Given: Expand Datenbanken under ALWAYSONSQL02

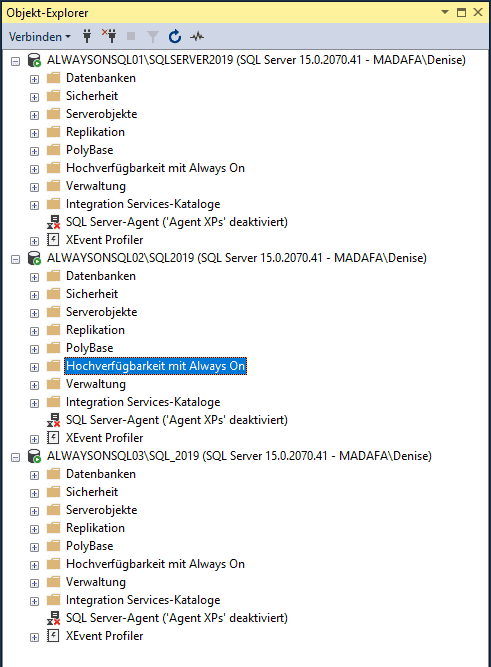Looking at the screenshot, I should pyautogui.click(x=34, y=277).
